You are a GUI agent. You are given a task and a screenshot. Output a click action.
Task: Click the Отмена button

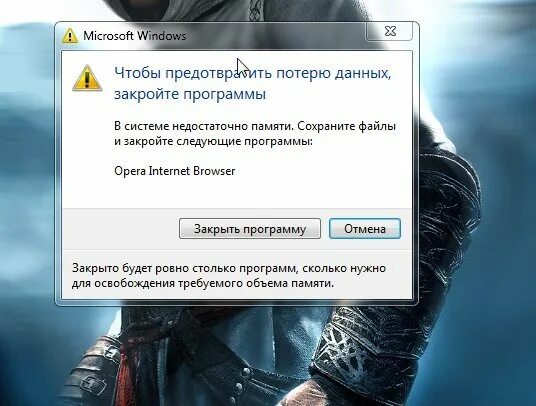tap(365, 229)
